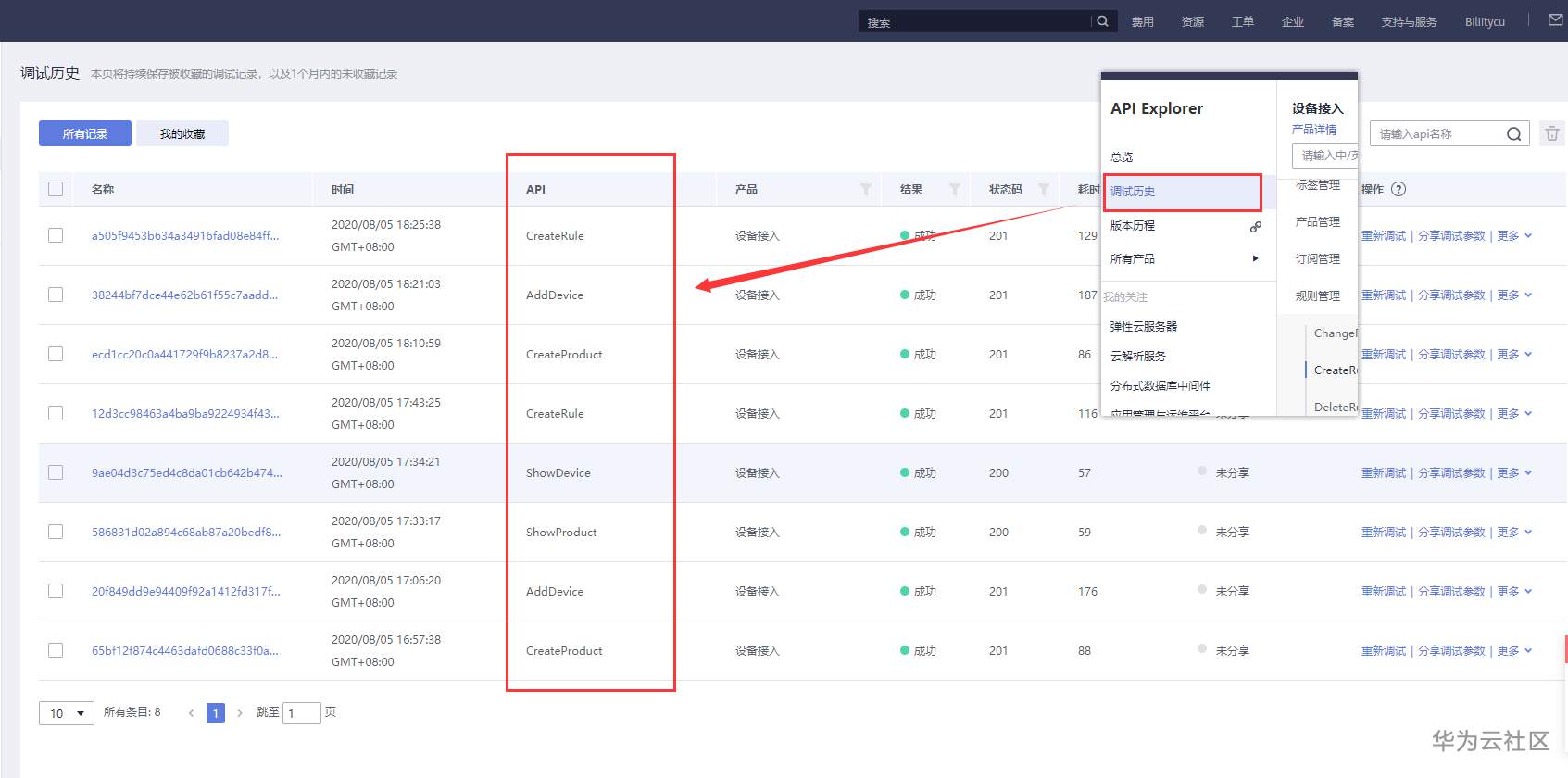Image resolution: width=1568 pixels, height=778 pixels.
Task: Click the 时间 column header
Action: point(343,190)
